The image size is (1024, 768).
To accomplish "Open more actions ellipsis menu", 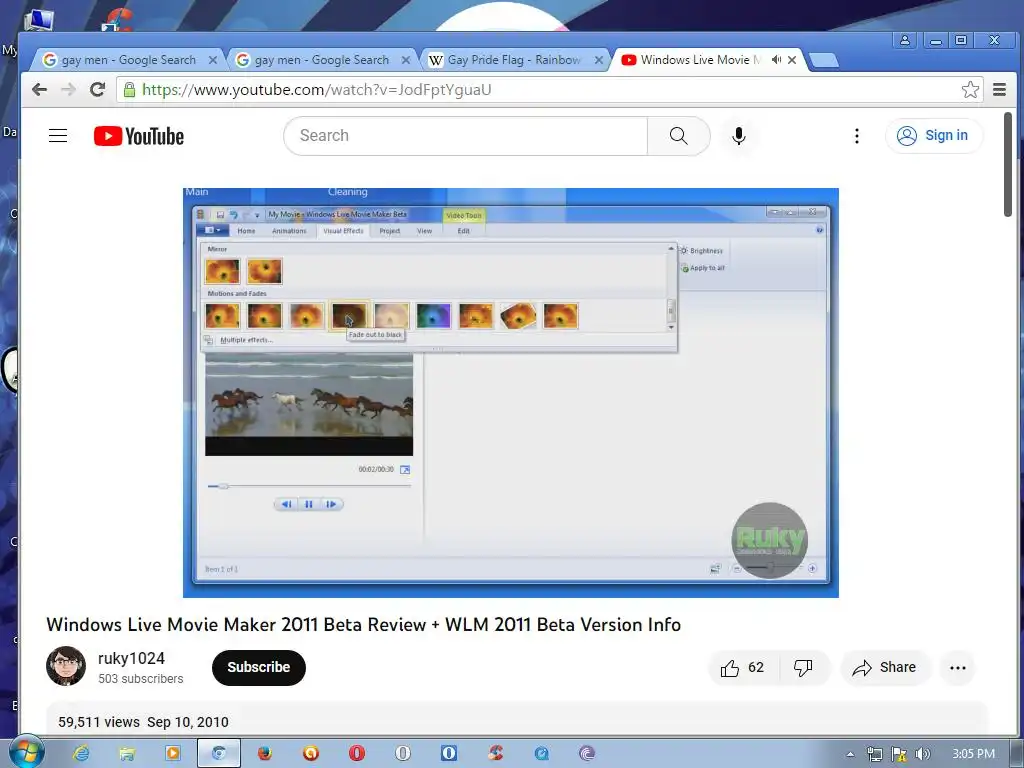I will (x=957, y=667).
